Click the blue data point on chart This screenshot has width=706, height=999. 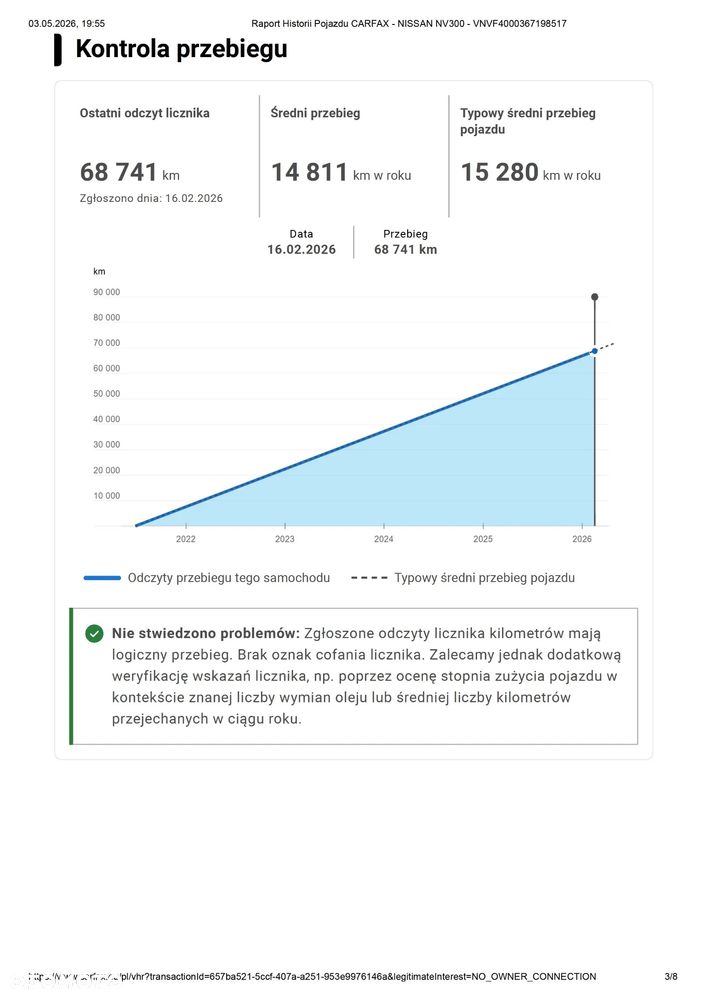pos(594,351)
